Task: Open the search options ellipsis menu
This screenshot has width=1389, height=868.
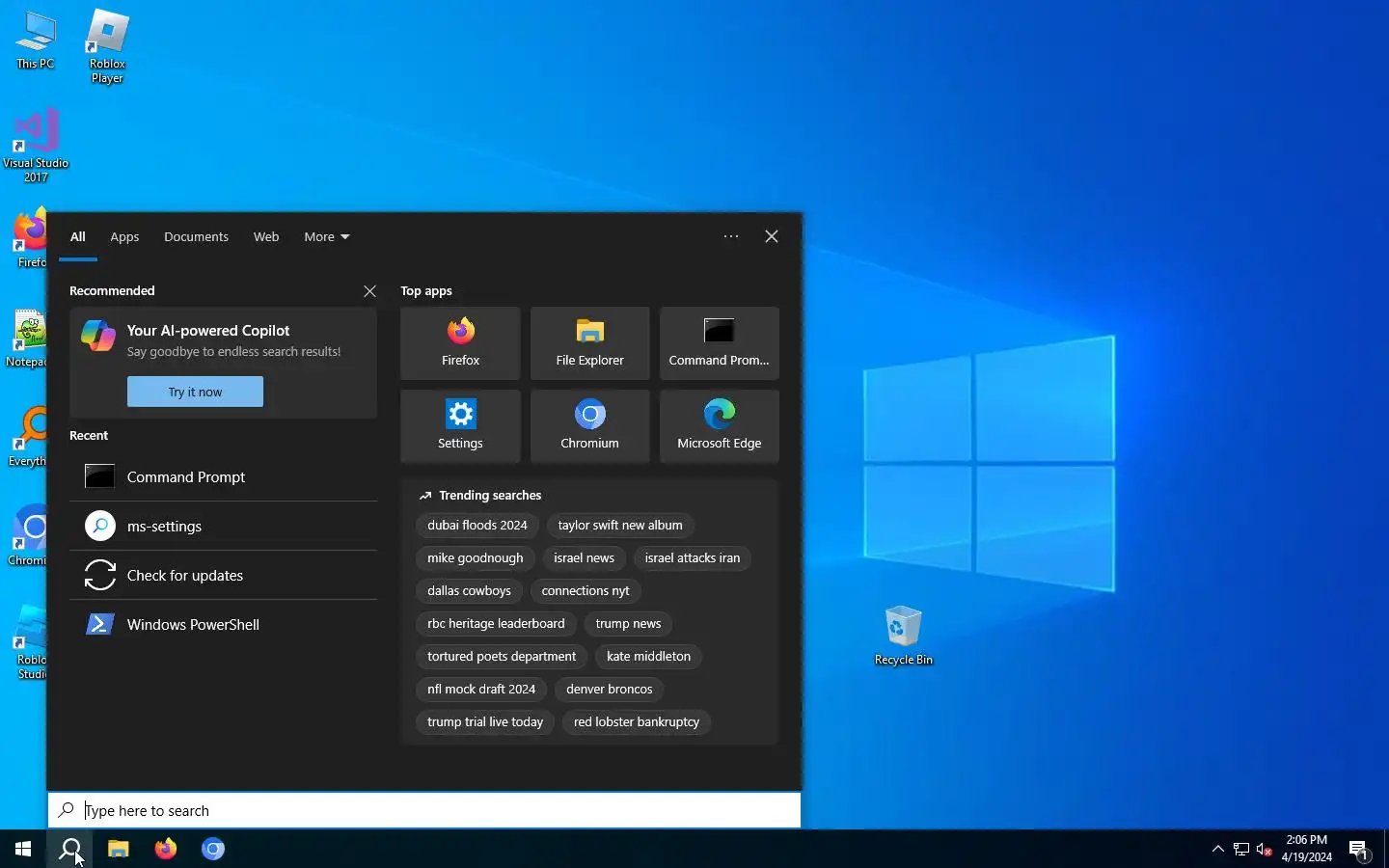Action: pos(731,236)
